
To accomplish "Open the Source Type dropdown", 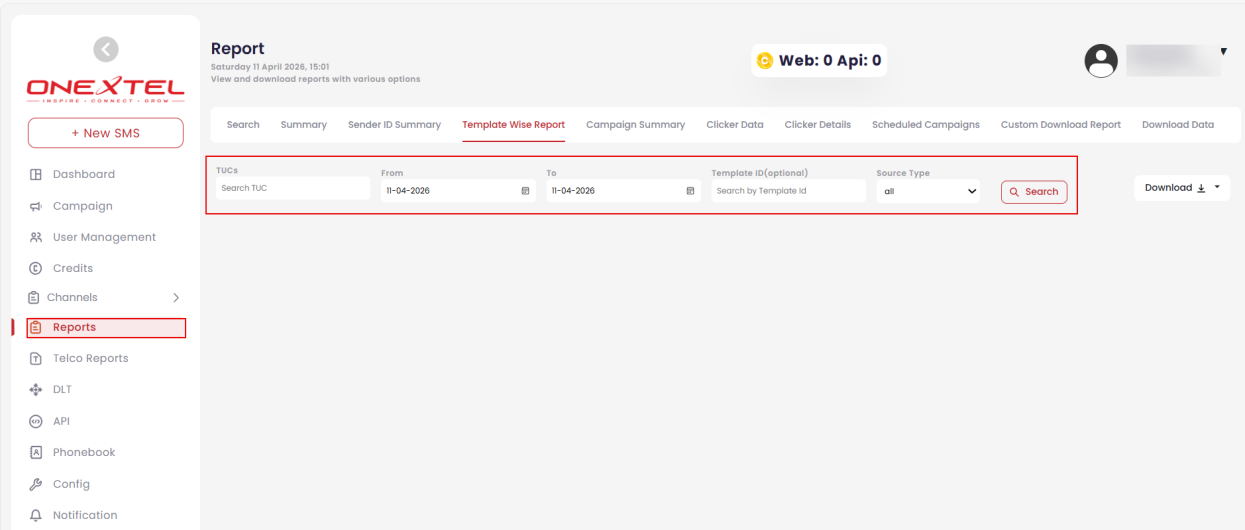I will point(929,191).
